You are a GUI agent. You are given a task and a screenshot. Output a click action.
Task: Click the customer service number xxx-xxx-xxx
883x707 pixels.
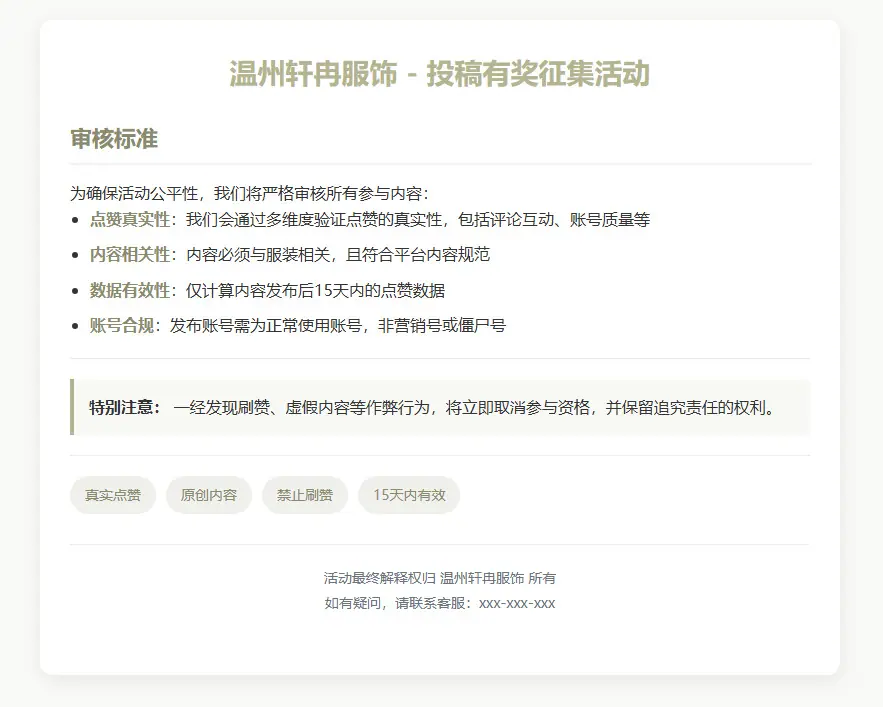pyautogui.click(x=517, y=603)
